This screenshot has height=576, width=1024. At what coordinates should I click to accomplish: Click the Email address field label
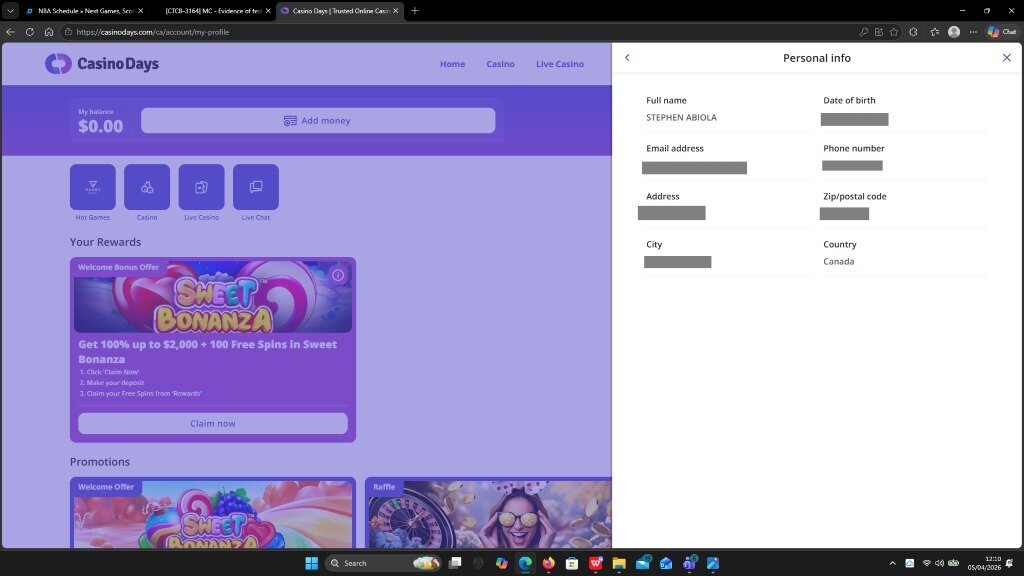675,148
